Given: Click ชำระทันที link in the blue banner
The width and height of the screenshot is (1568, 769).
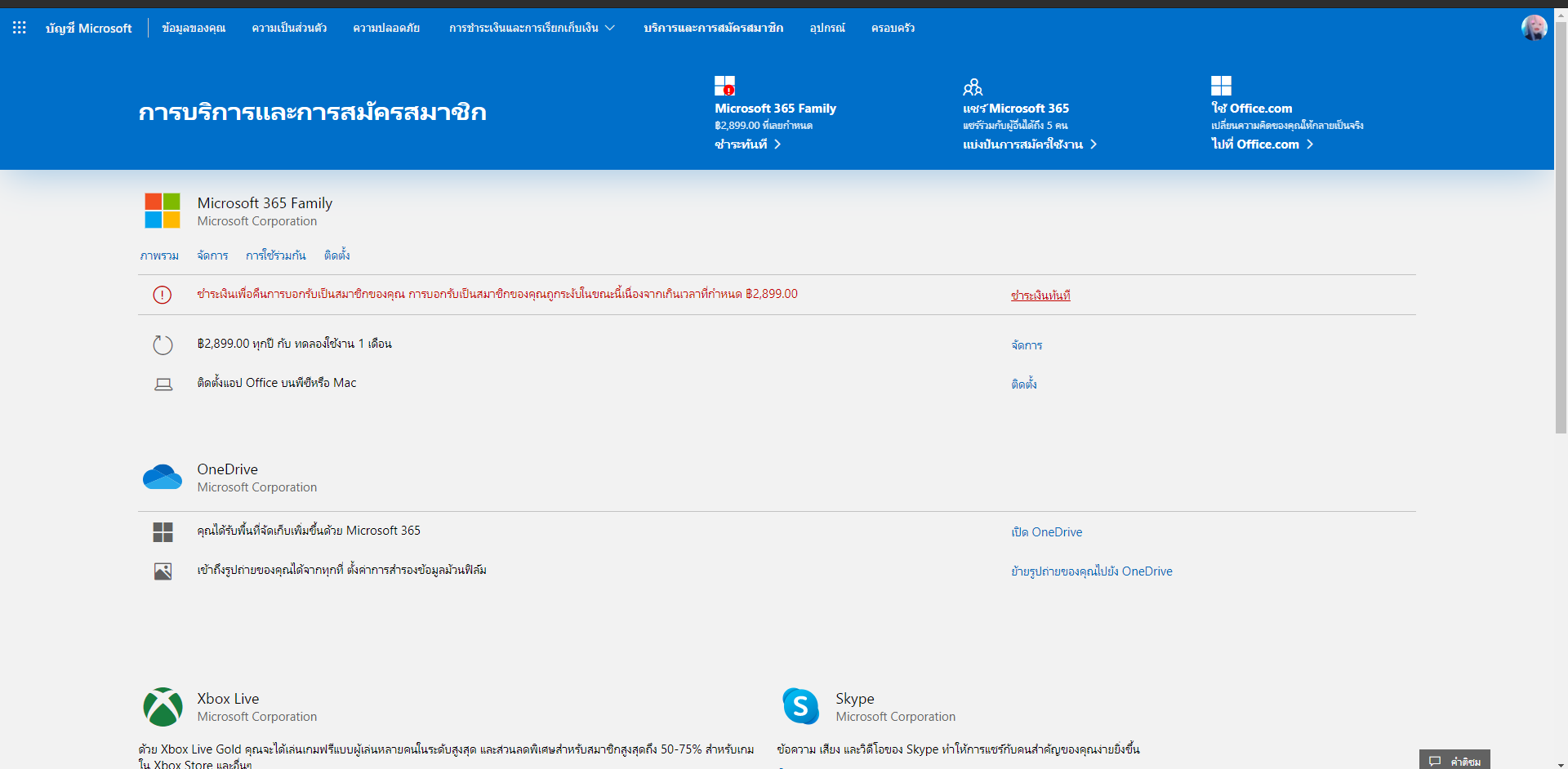Looking at the screenshot, I should (x=748, y=144).
